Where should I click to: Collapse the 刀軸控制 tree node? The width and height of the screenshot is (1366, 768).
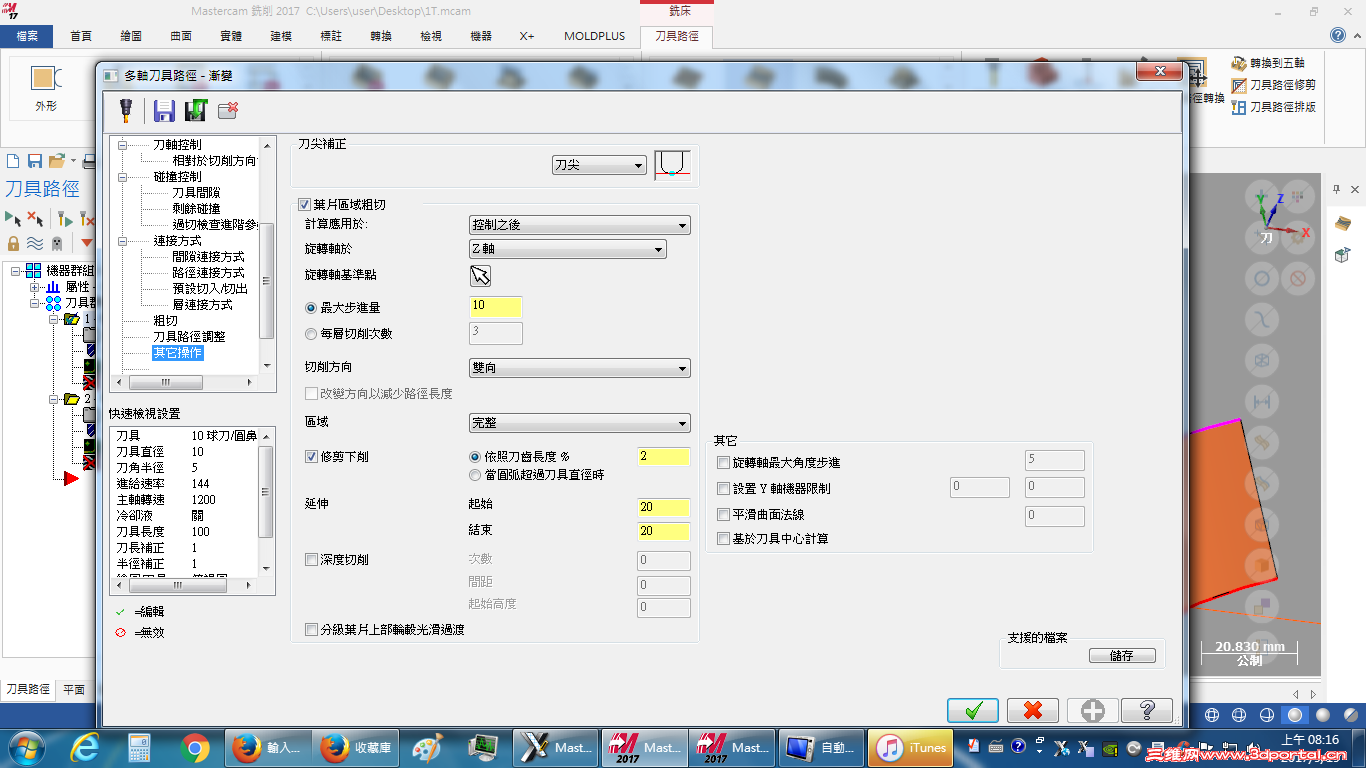pos(123,145)
